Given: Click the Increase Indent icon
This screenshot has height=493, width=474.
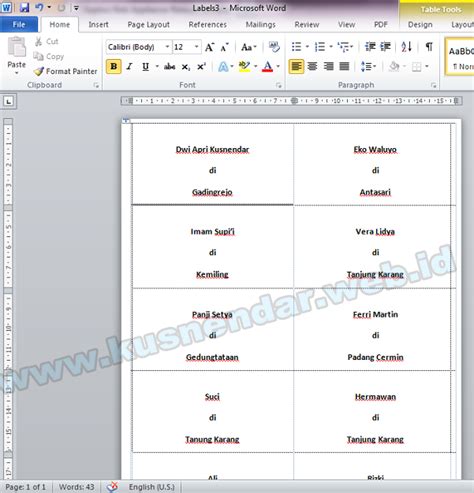Looking at the screenshot, I should (x=385, y=47).
